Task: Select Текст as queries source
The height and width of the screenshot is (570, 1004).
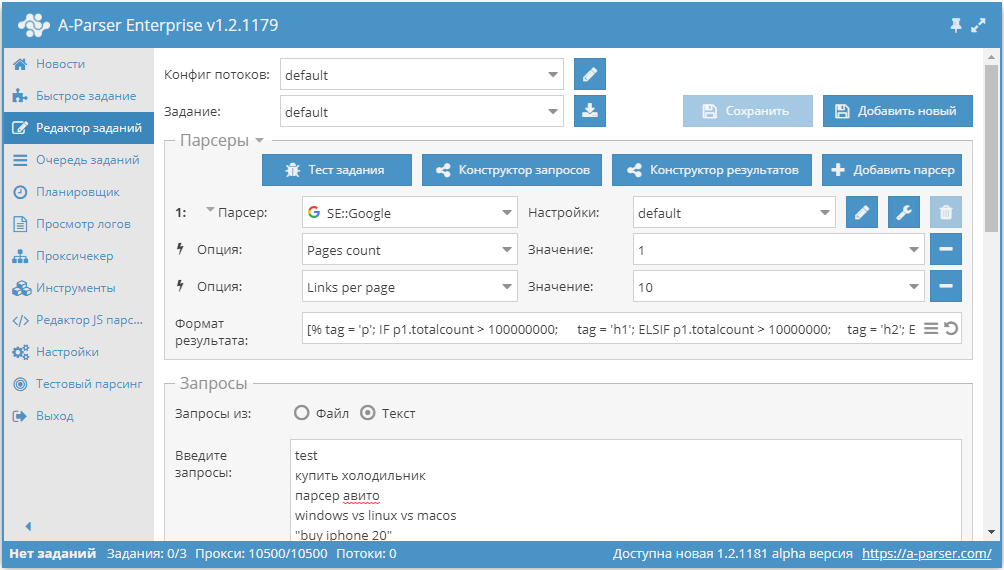Action: point(368,413)
